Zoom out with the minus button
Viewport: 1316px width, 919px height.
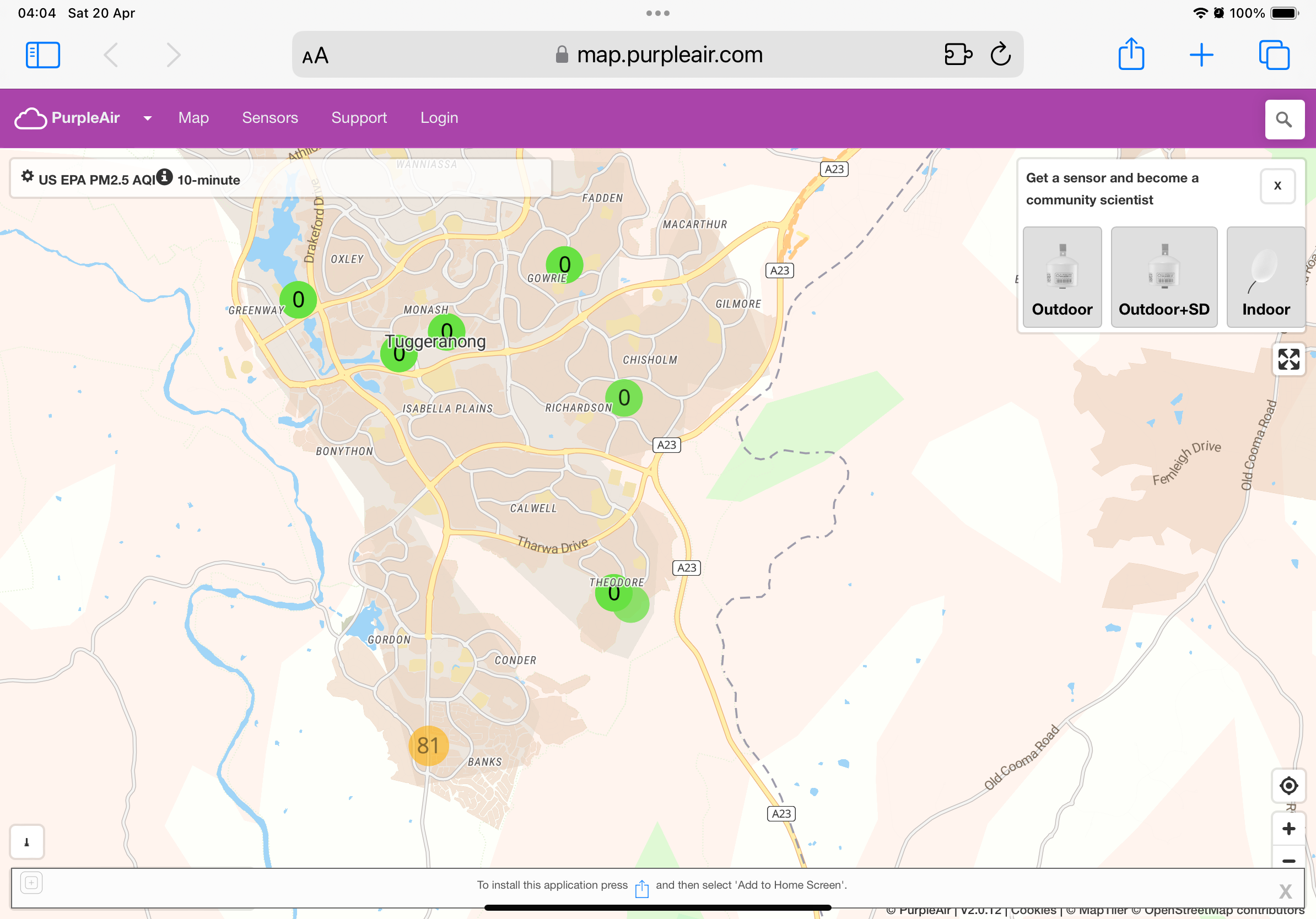coord(1288,861)
